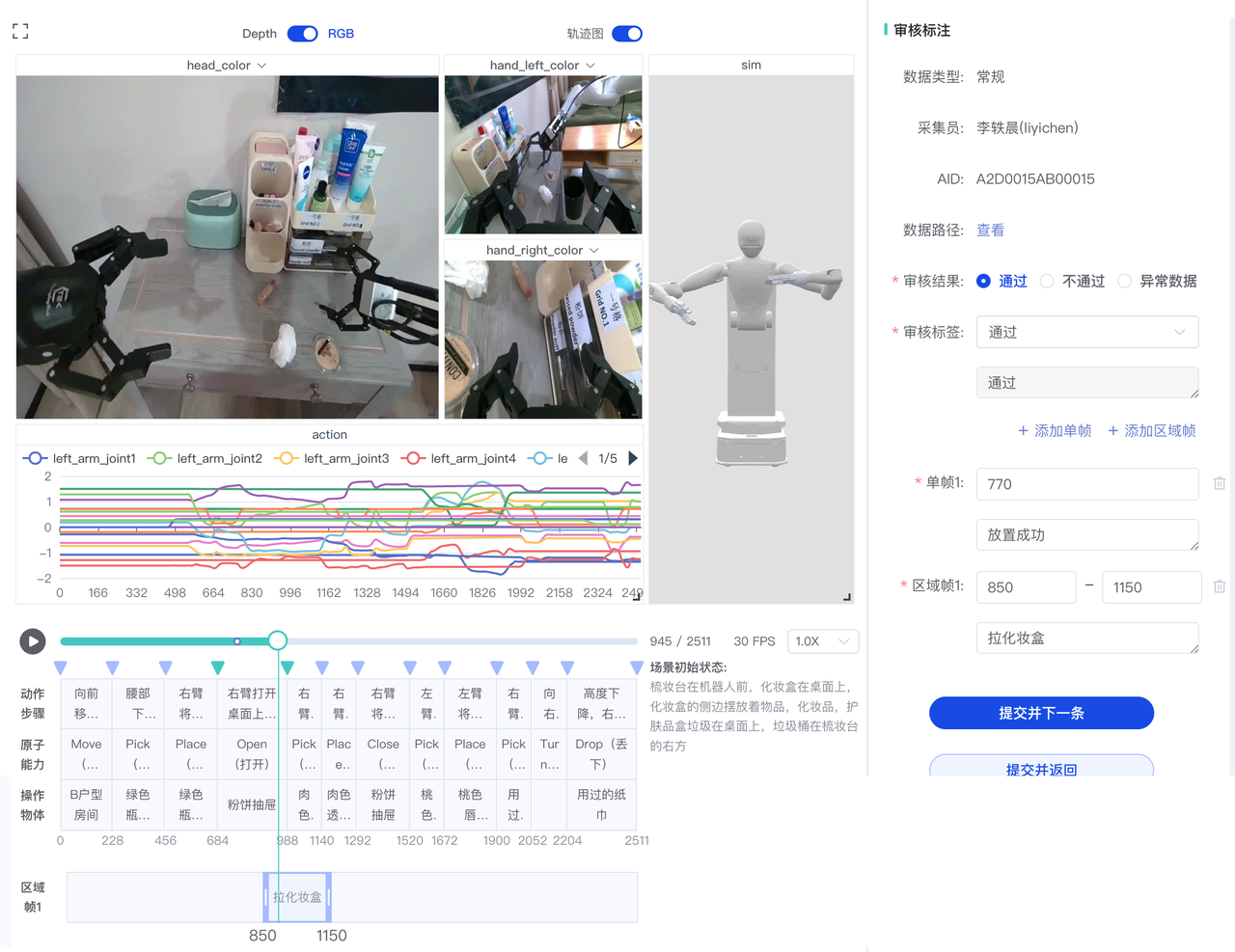Click the 提交并下一条 button
This screenshot has height=952, width=1235.
[1041, 713]
